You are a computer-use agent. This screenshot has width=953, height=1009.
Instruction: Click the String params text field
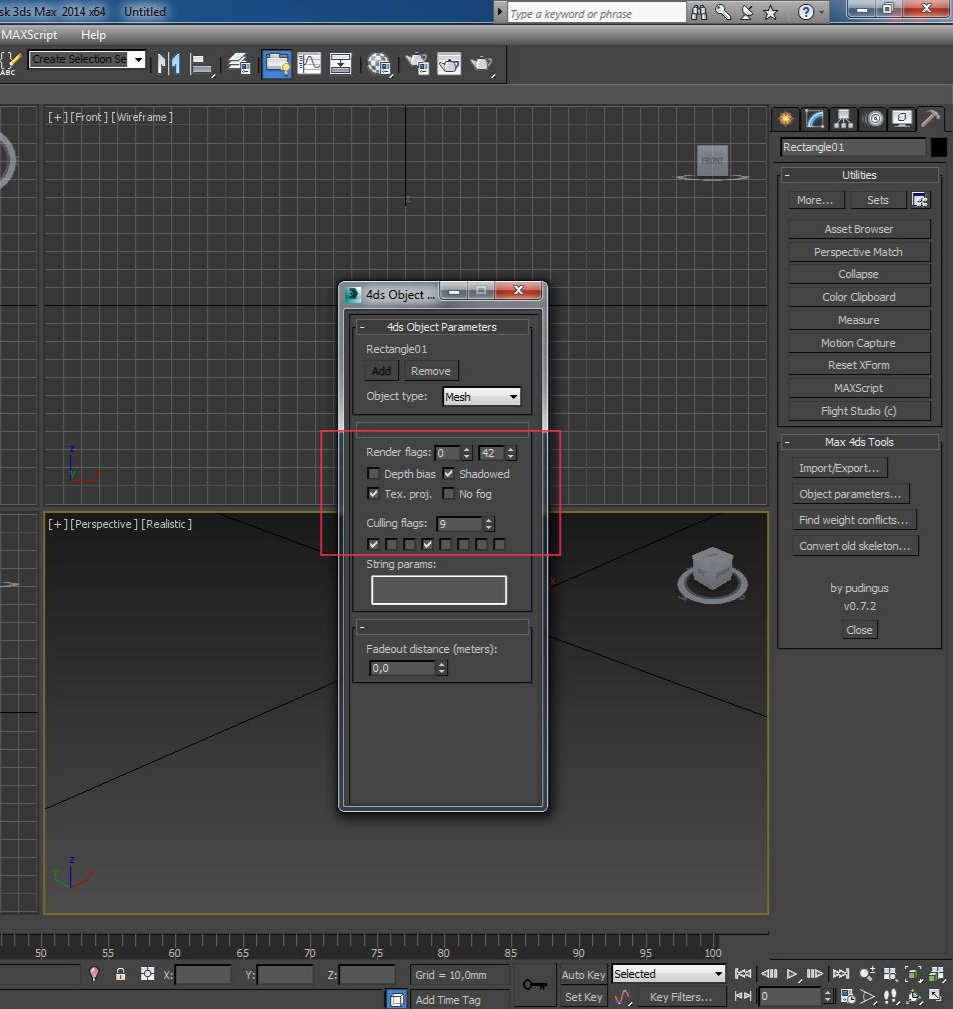(x=439, y=590)
